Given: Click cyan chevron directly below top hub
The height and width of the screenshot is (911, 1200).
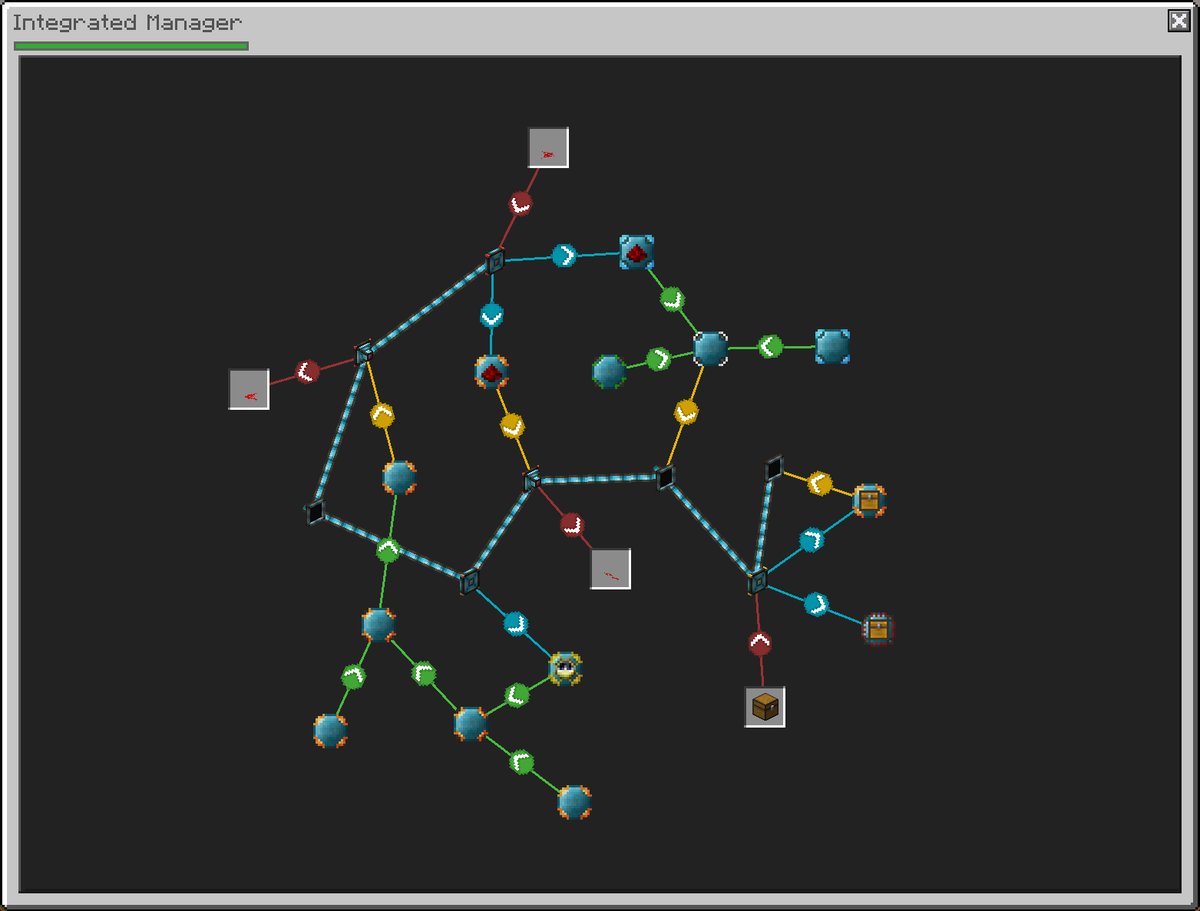Looking at the screenshot, I should click(x=491, y=316).
